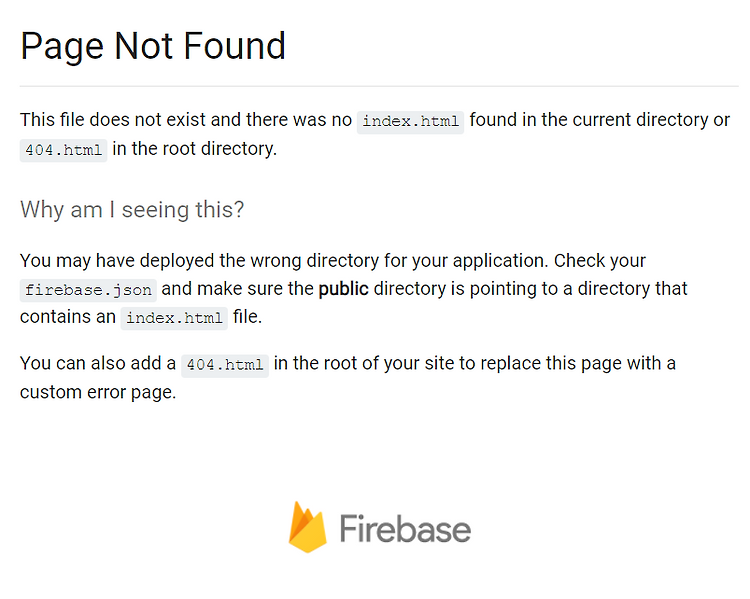The width and height of the screenshot is (750, 599).
Task: Click the word 'file.' after index.html
Action: pos(247,317)
